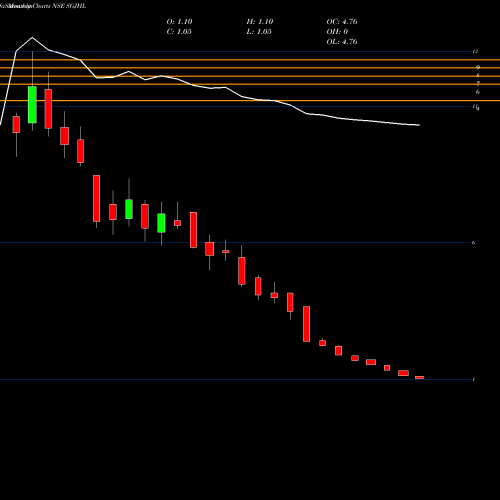Click the 'OC: 4.76' reading

(x=342, y=22)
